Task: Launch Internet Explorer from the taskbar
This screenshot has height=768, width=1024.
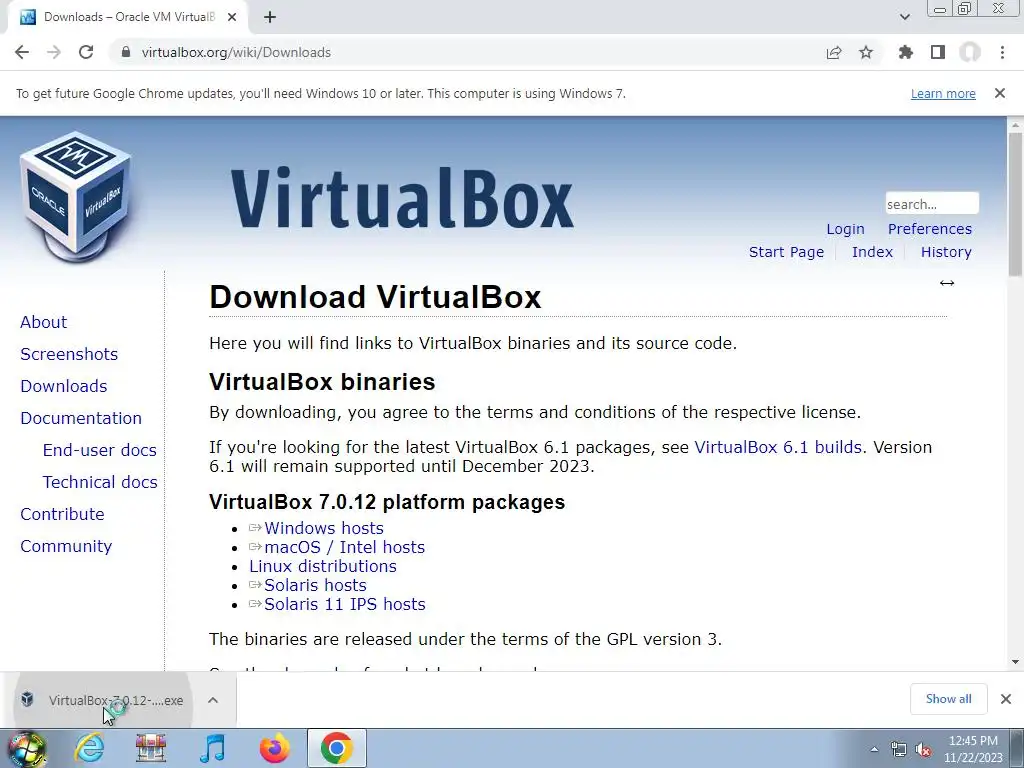Action: click(89, 748)
